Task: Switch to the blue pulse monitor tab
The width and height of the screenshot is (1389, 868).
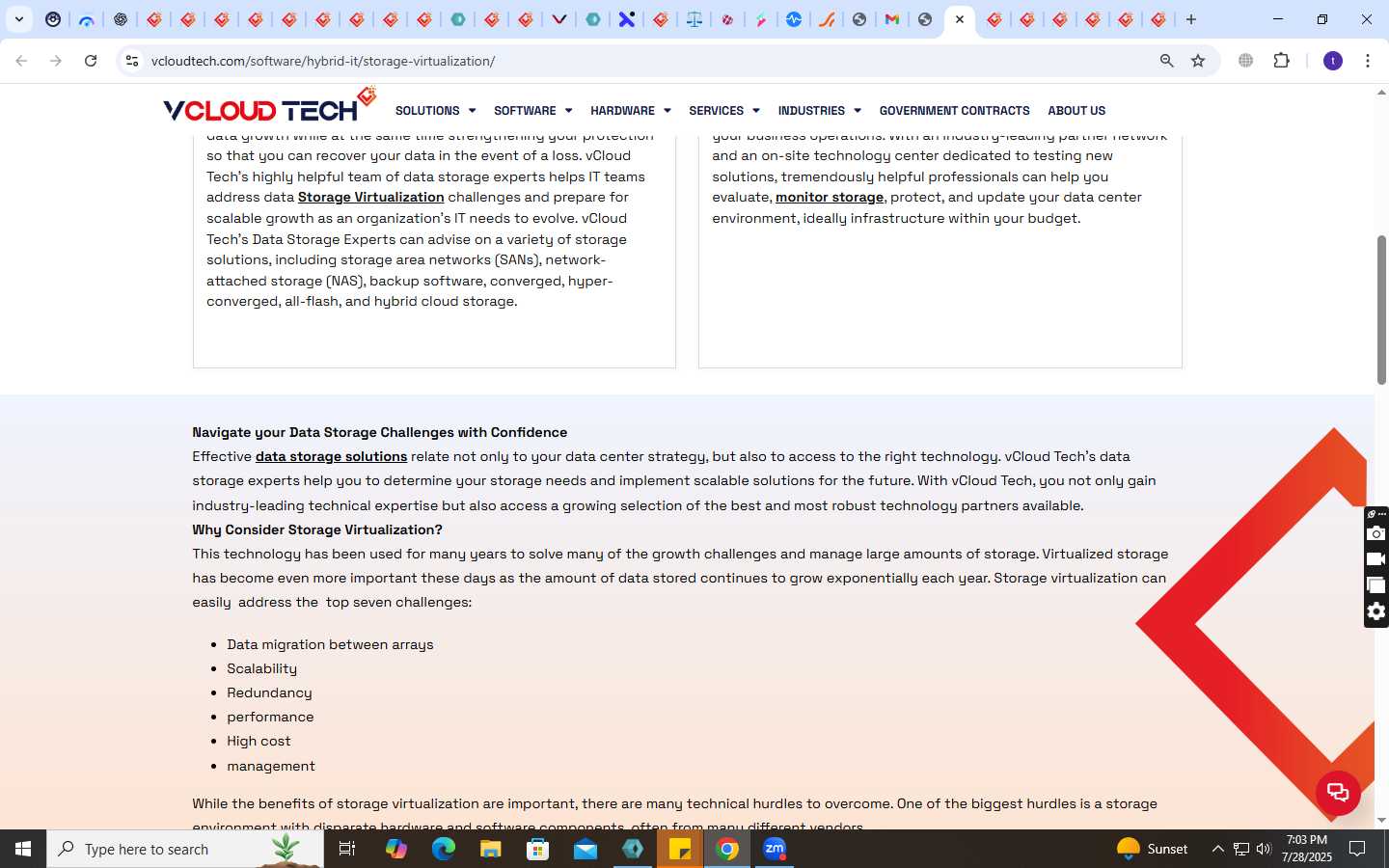Action: coord(794,19)
